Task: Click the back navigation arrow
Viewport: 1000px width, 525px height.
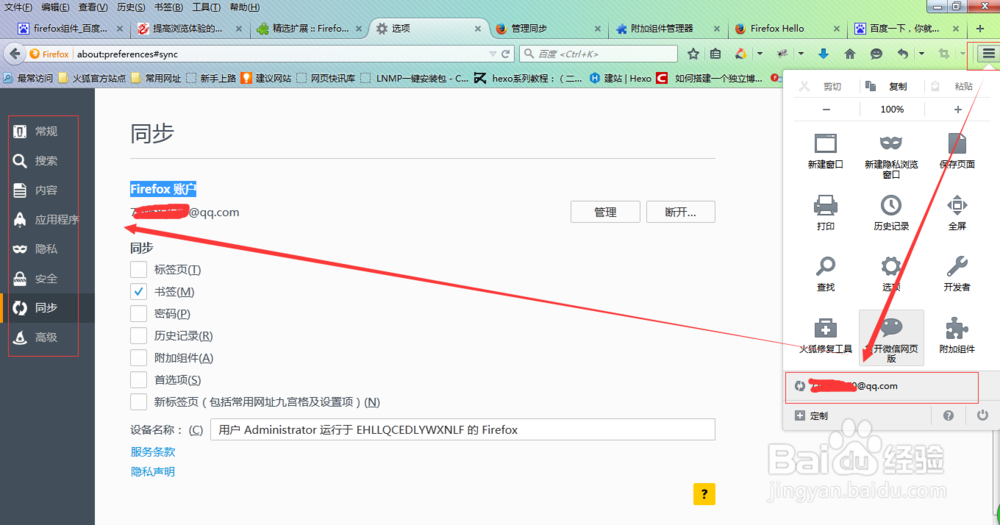Action: pos(15,54)
